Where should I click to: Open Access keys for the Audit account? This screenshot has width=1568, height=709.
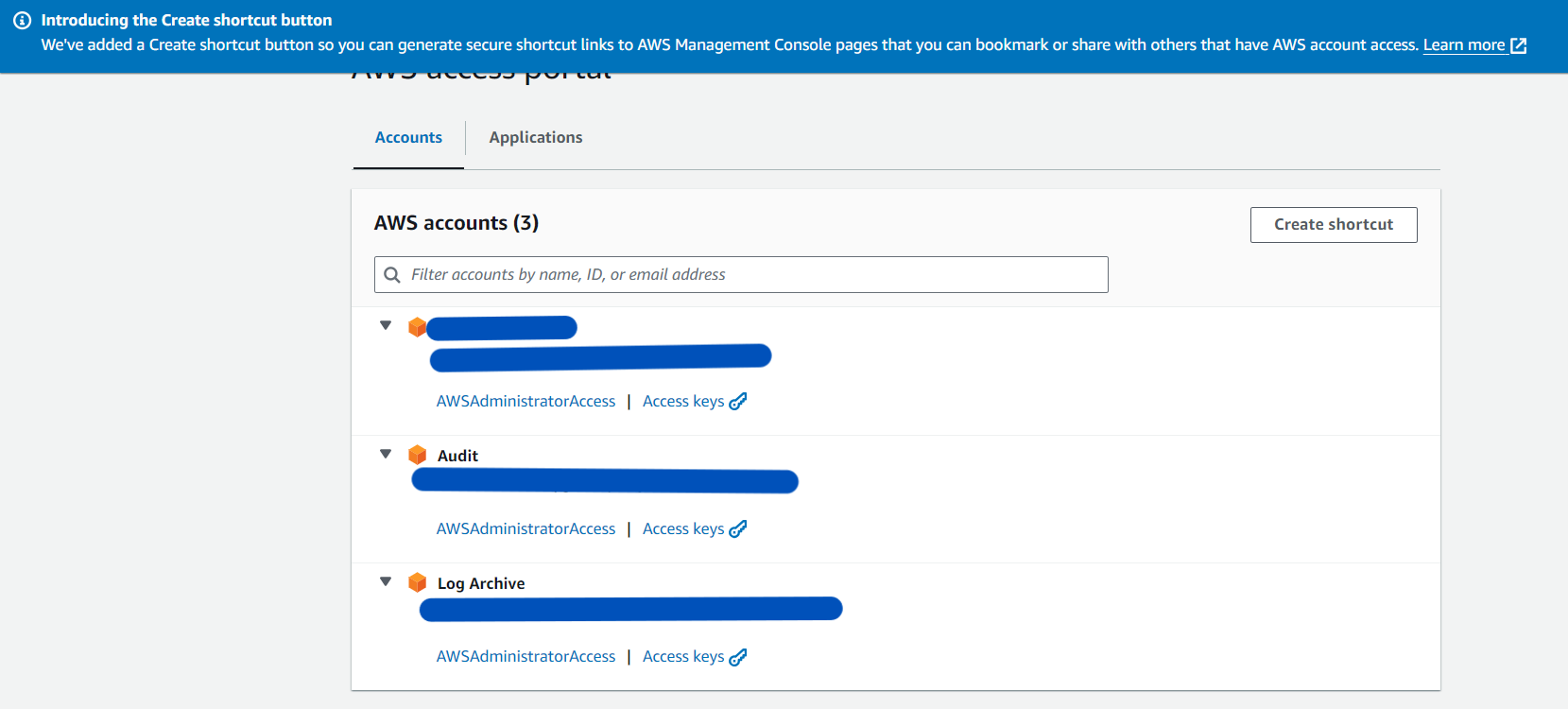pos(683,529)
